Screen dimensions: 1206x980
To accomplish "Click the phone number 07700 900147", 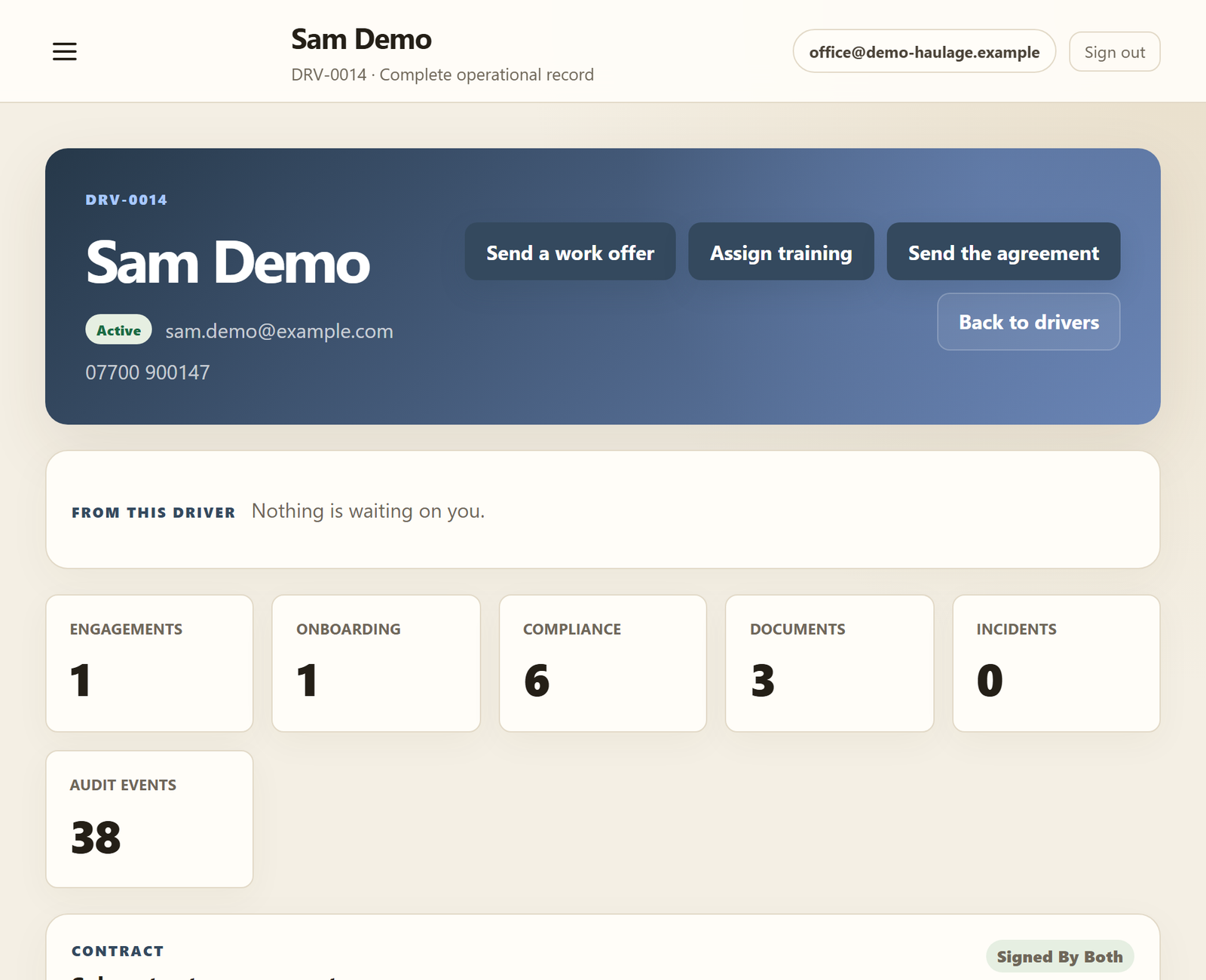I will (x=148, y=372).
